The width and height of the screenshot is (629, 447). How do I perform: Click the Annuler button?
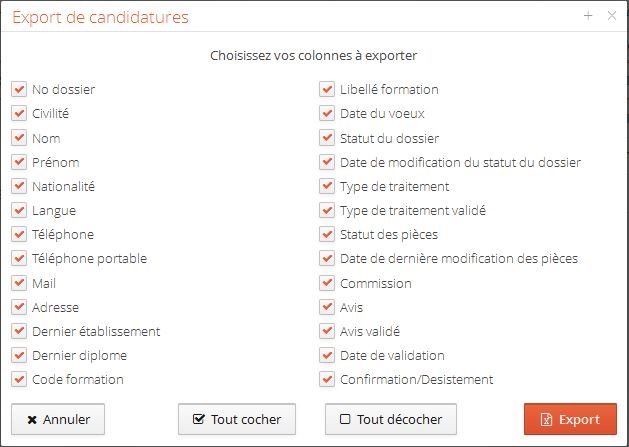pos(58,419)
